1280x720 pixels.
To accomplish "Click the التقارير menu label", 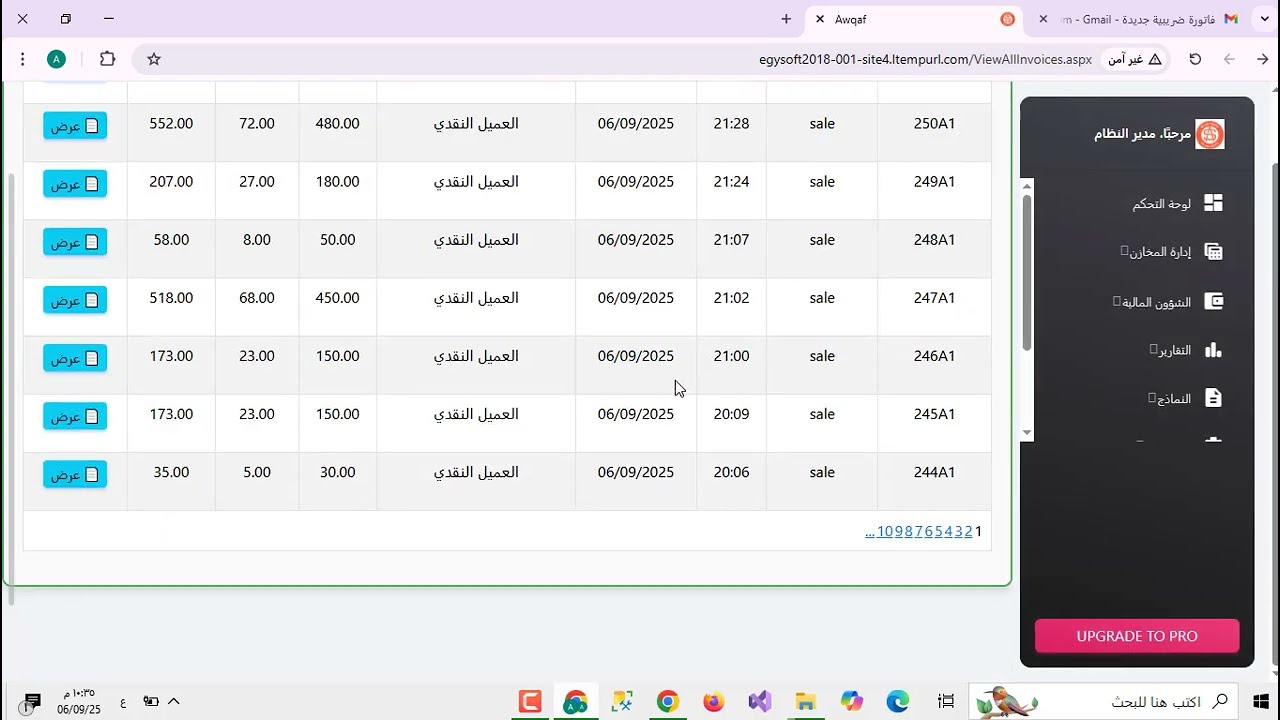I will point(1175,351).
